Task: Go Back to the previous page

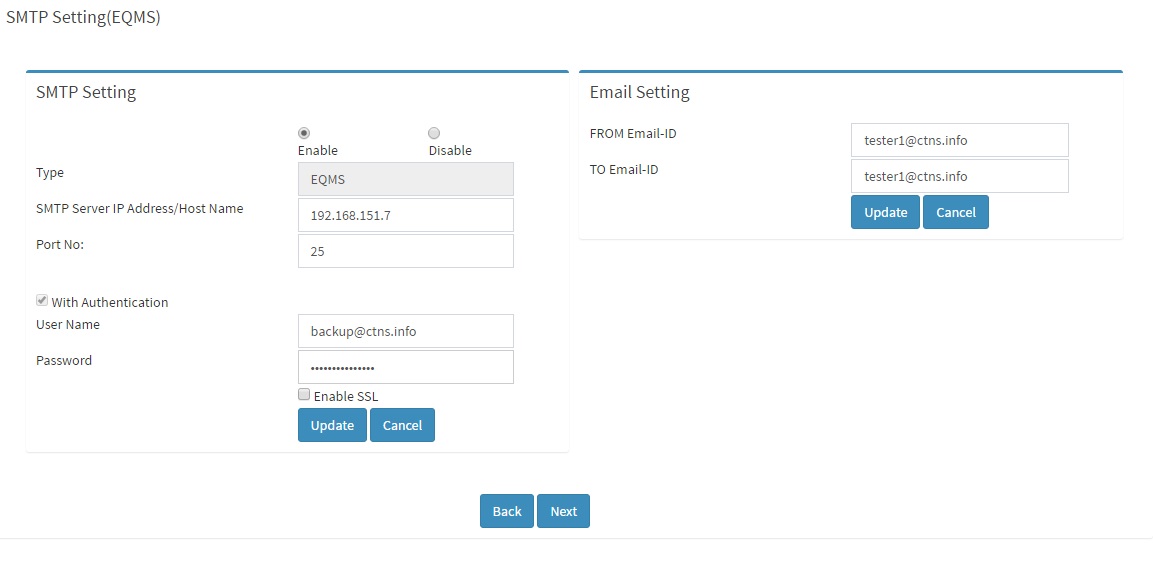Action: tap(507, 511)
